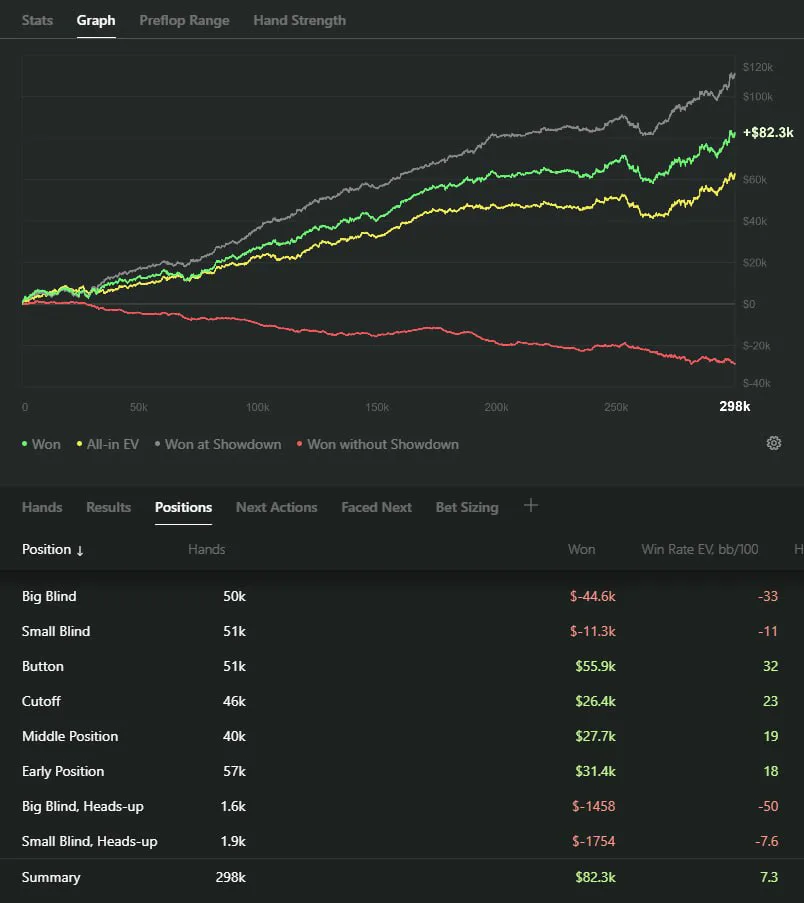Sort by Win Rate EV bb/100 column
This screenshot has width=804, height=903.
[x=700, y=549]
